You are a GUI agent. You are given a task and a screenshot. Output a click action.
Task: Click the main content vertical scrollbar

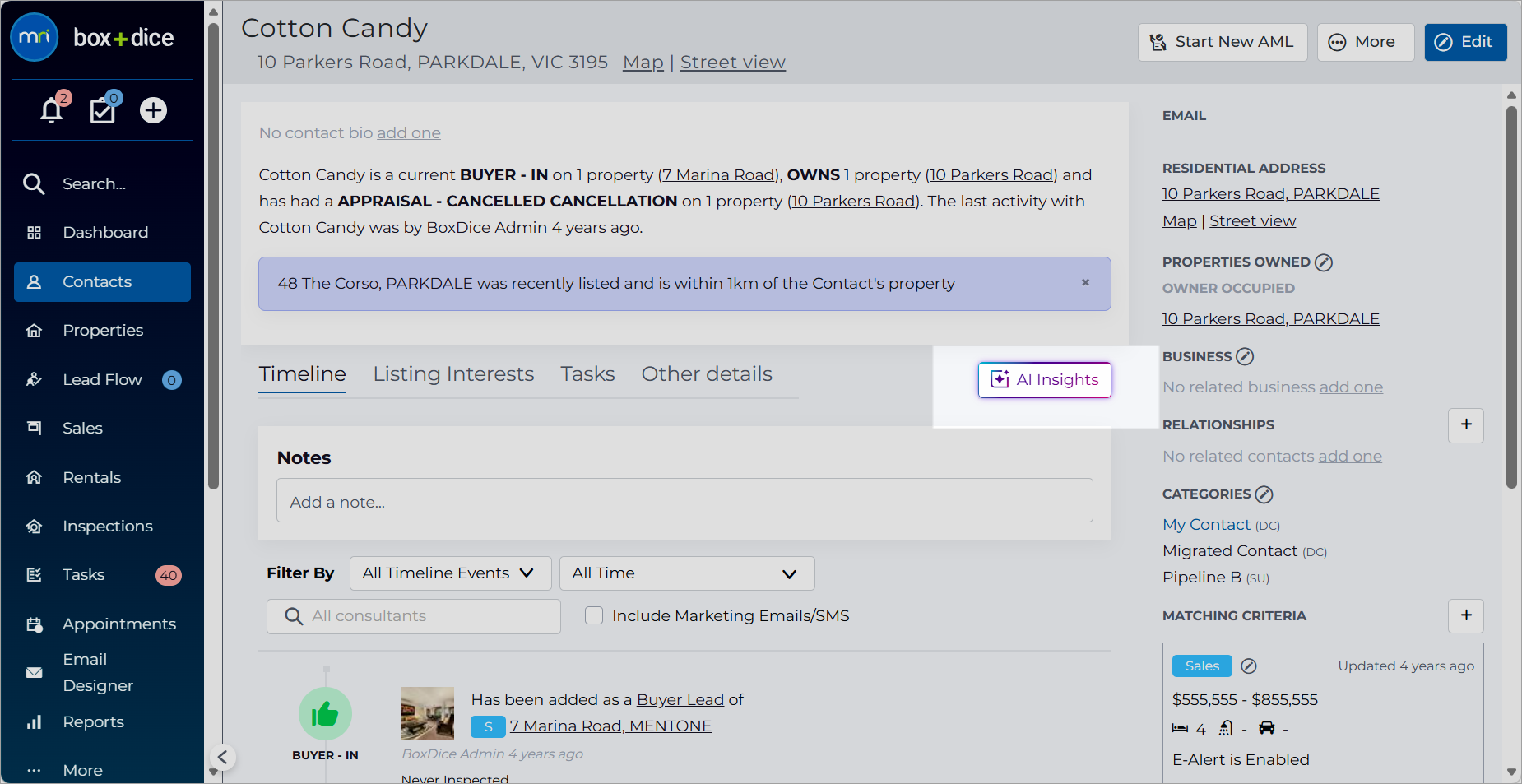(1511, 298)
